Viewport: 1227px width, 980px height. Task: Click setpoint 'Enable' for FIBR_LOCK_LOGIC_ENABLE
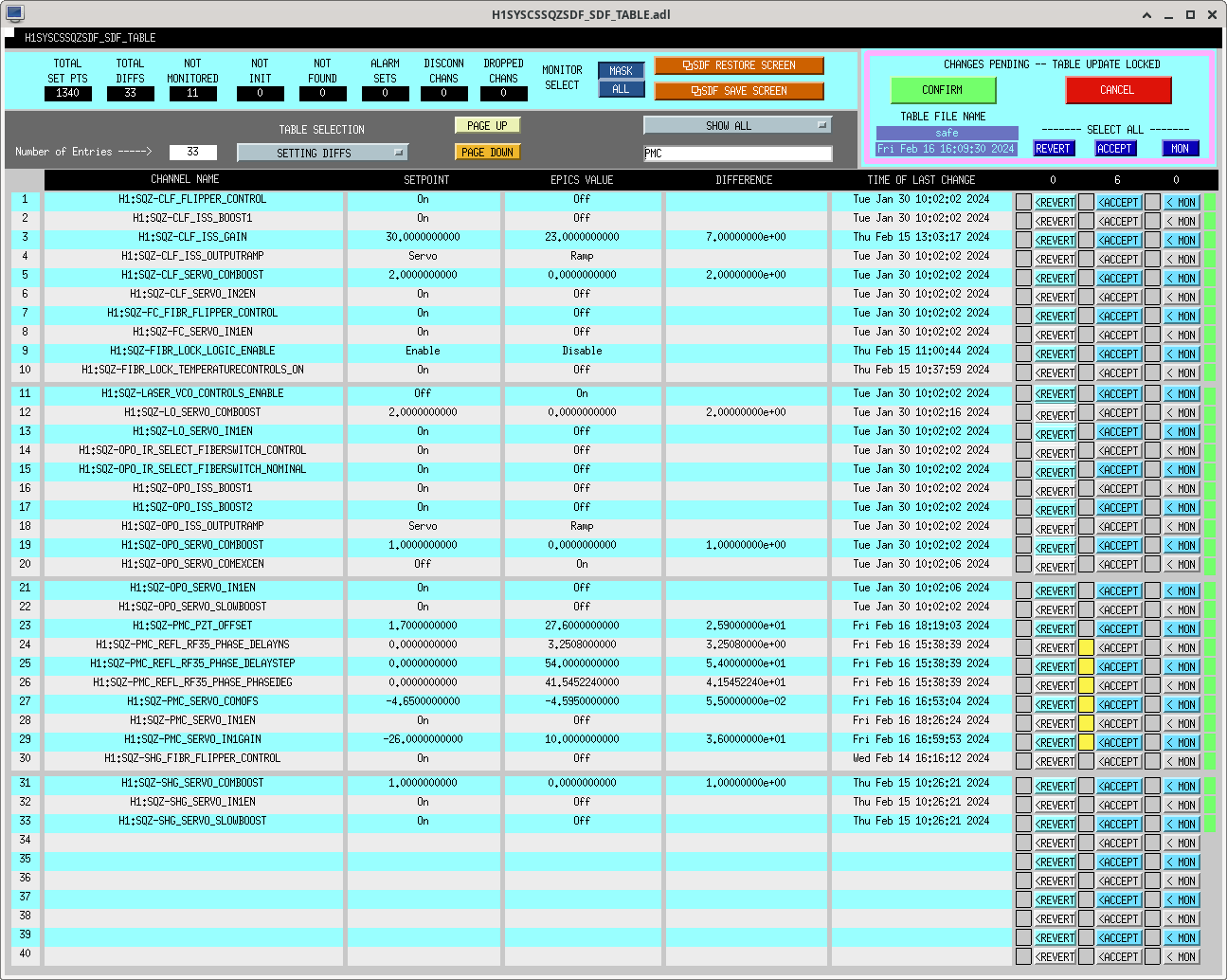[x=424, y=351]
